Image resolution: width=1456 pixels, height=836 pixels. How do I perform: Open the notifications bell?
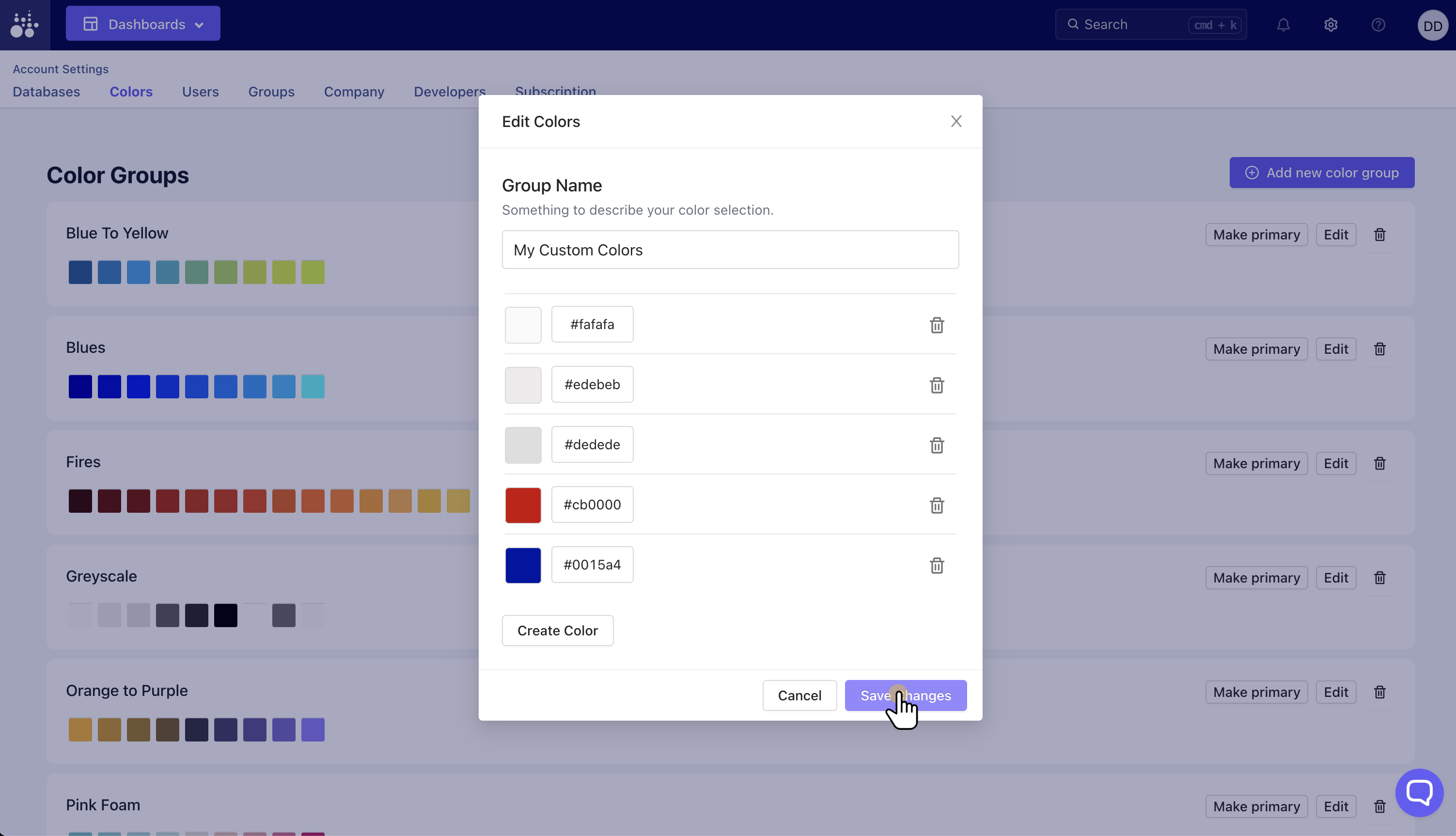point(1283,25)
